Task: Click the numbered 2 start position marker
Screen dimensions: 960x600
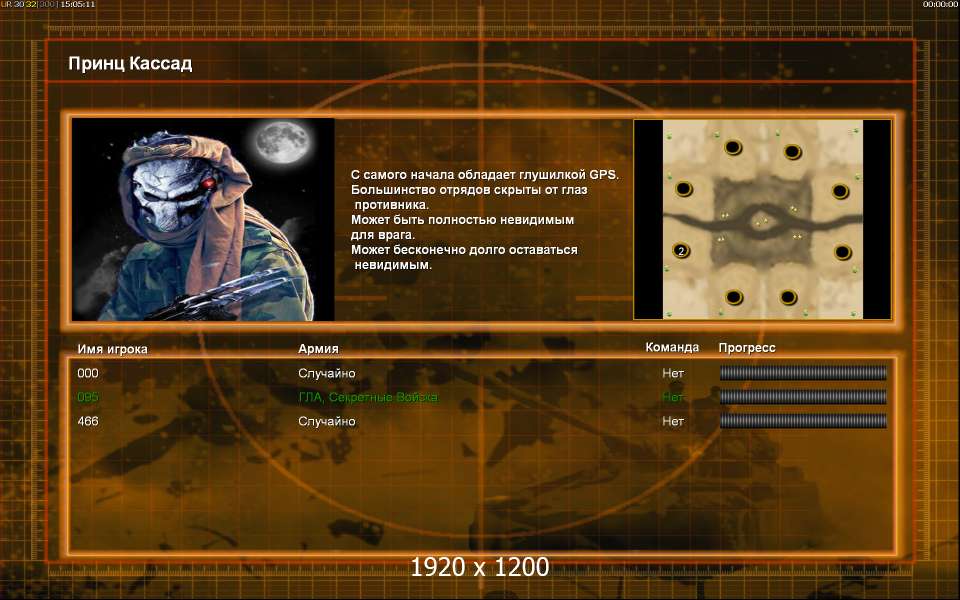Action: [681, 250]
